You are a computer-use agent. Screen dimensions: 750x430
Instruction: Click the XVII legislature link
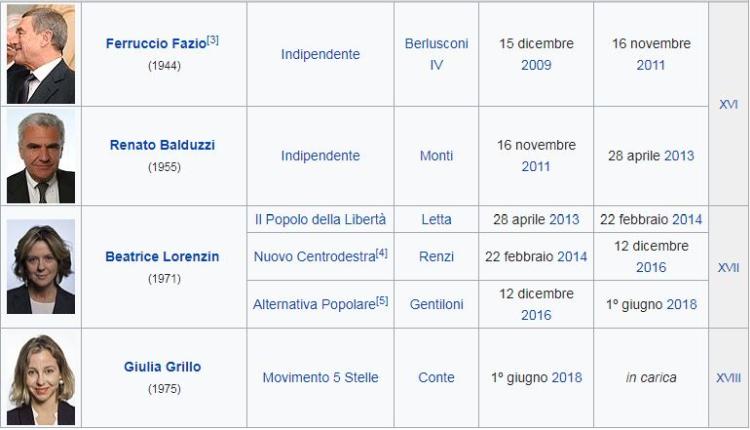728,267
